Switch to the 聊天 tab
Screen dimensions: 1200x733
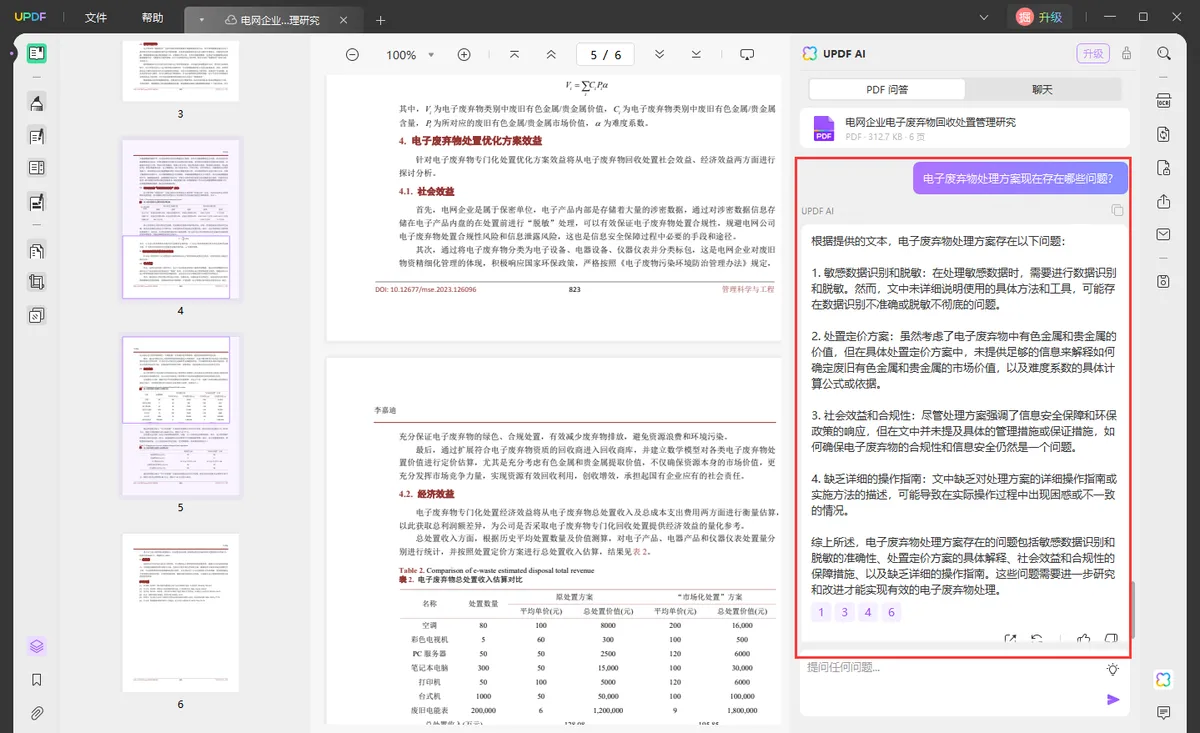(1042, 90)
